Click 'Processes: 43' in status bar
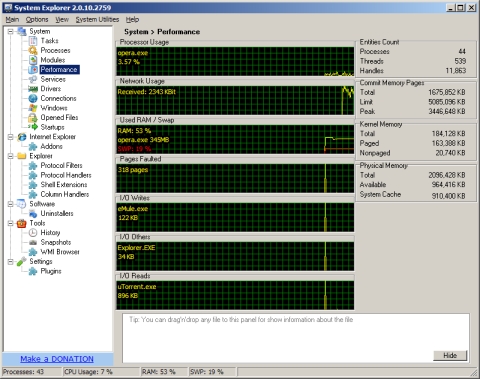Viewport: 480px width, 379px height. click(23, 372)
